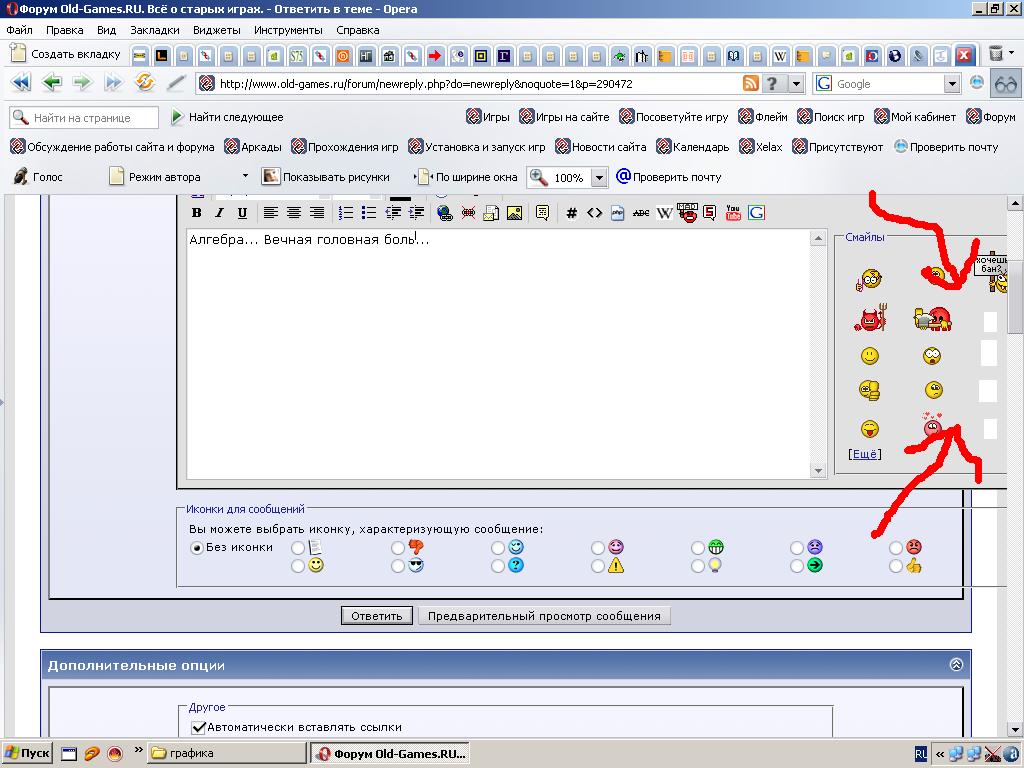Select the thumbs-up icon radio
Viewport: 1024px width, 768px height.
897,566
